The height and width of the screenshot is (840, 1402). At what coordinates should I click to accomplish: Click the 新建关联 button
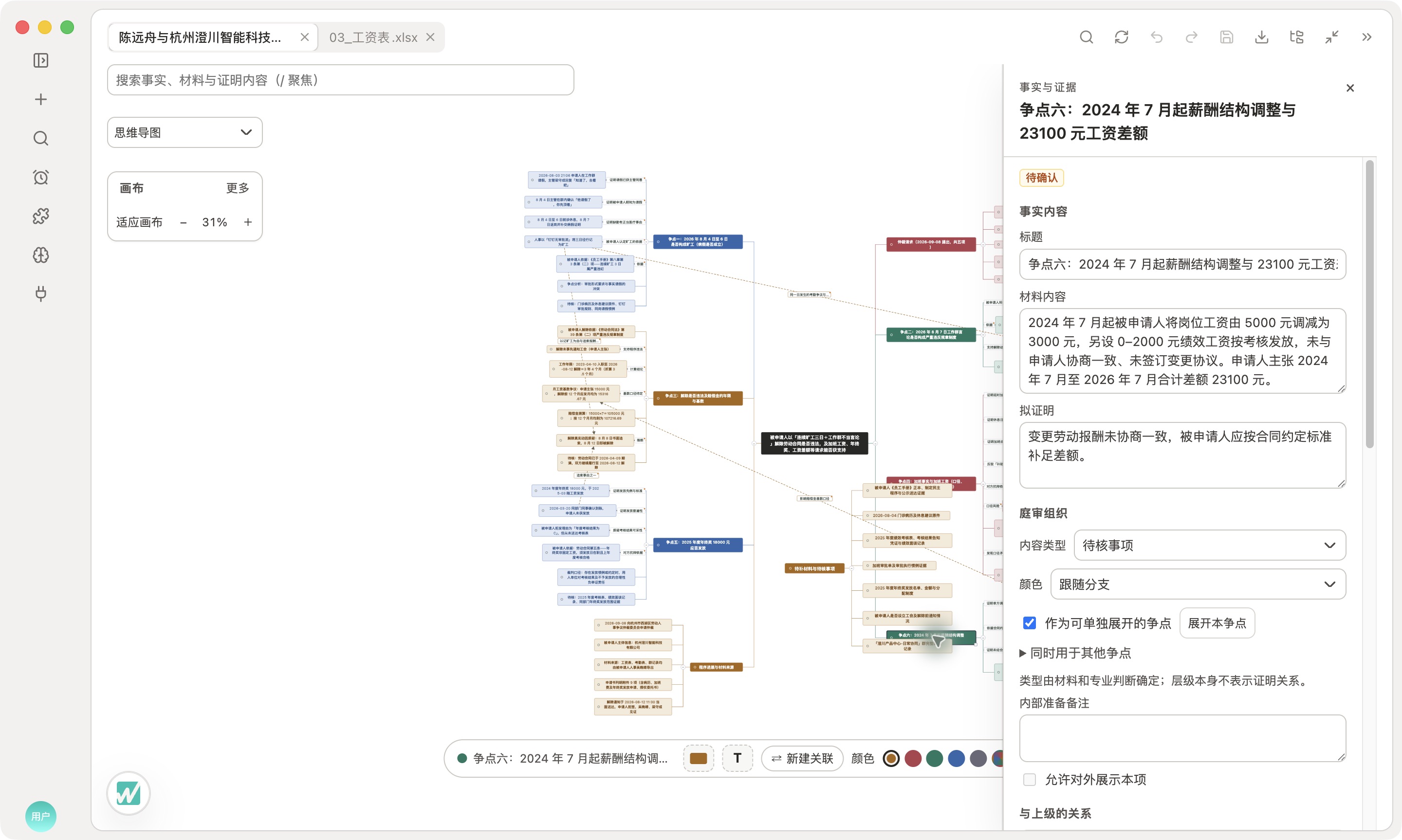[x=802, y=759]
